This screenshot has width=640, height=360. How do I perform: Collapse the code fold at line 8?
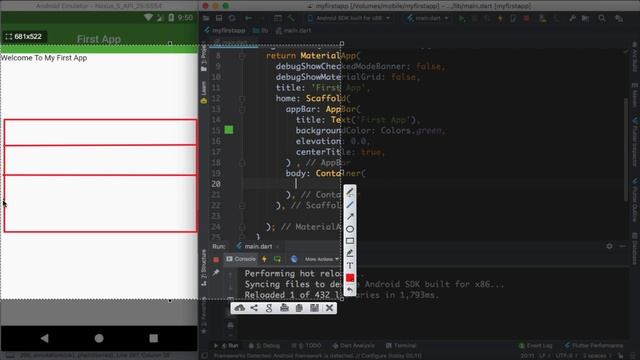tap(242, 56)
